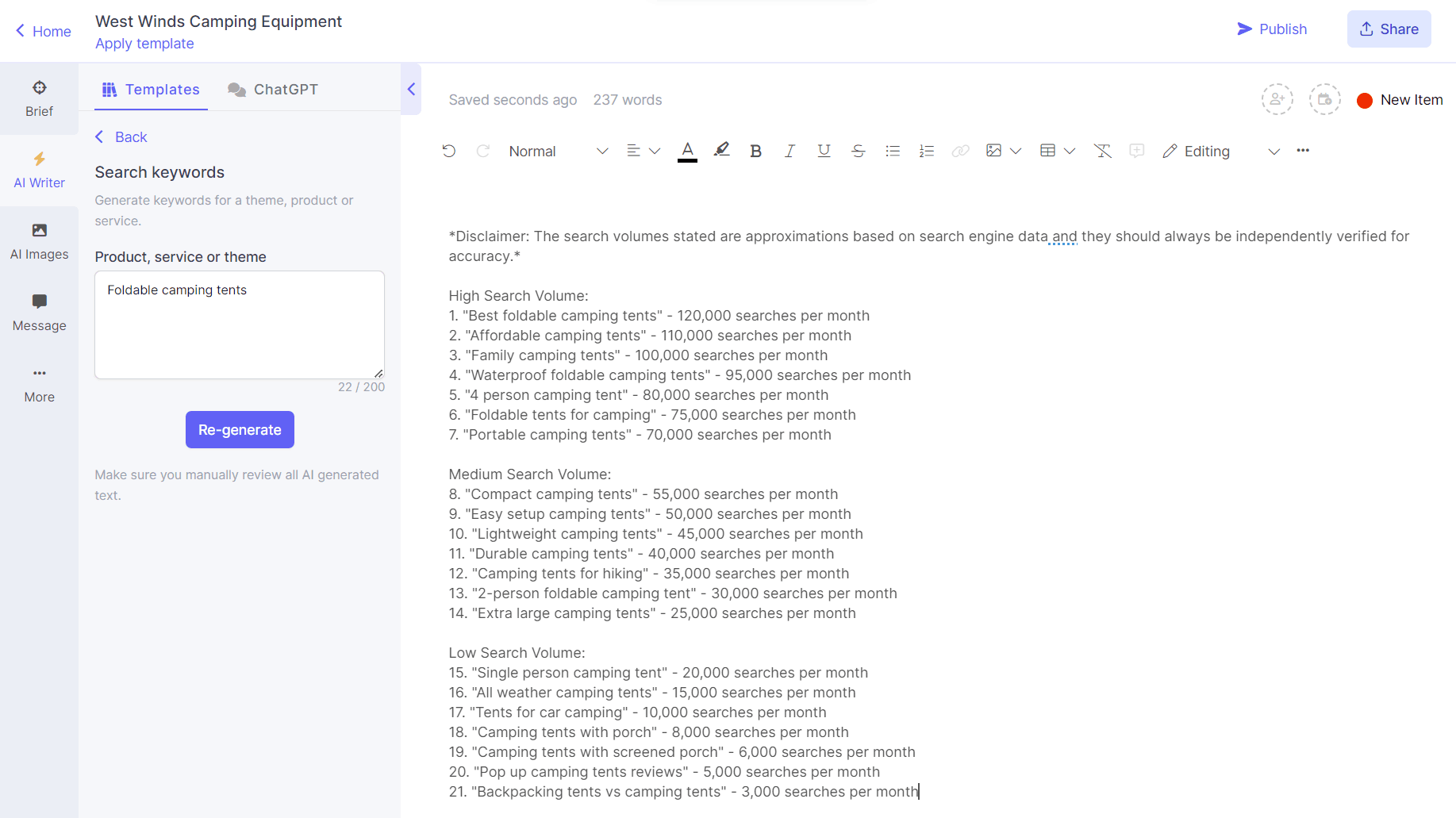
Task: Open the Editing mode dropdown
Action: tap(1222, 151)
